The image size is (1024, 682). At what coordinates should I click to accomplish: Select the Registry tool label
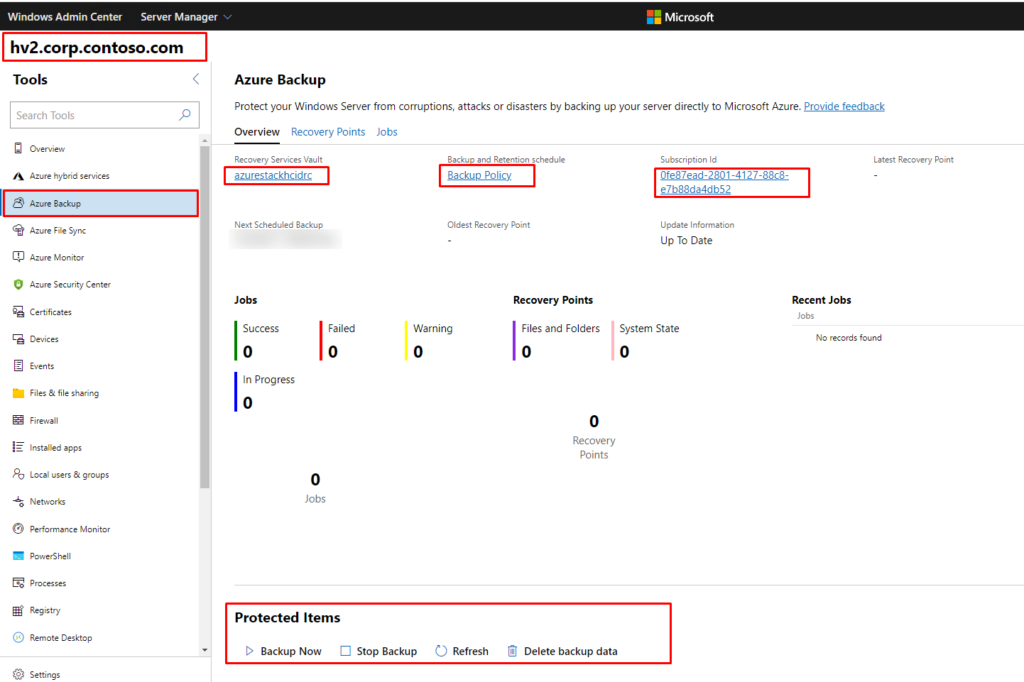click(x=44, y=610)
